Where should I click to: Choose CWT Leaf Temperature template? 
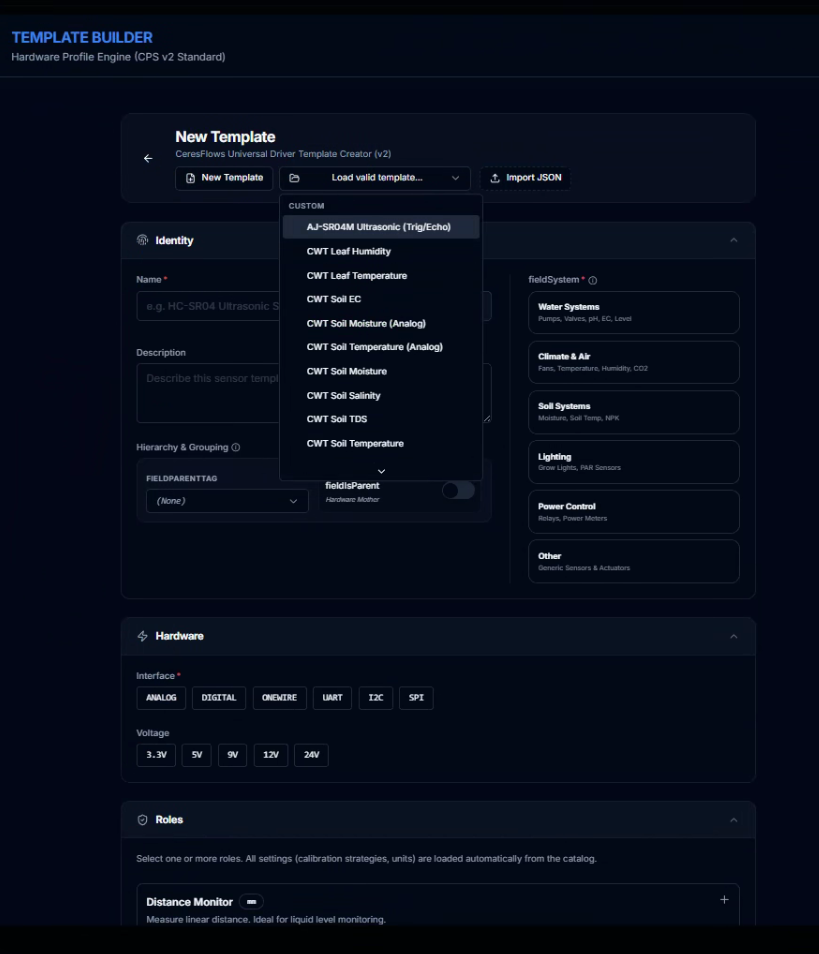[381, 276]
